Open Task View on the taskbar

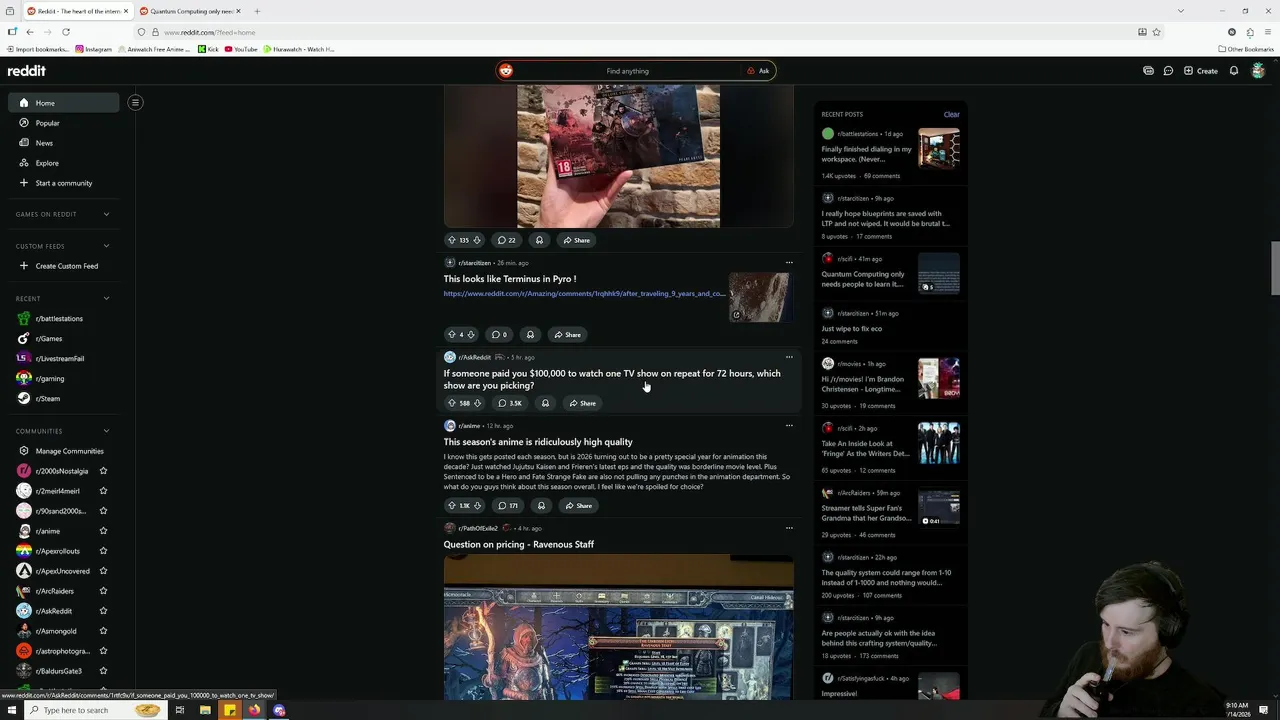(x=180, y=710)
